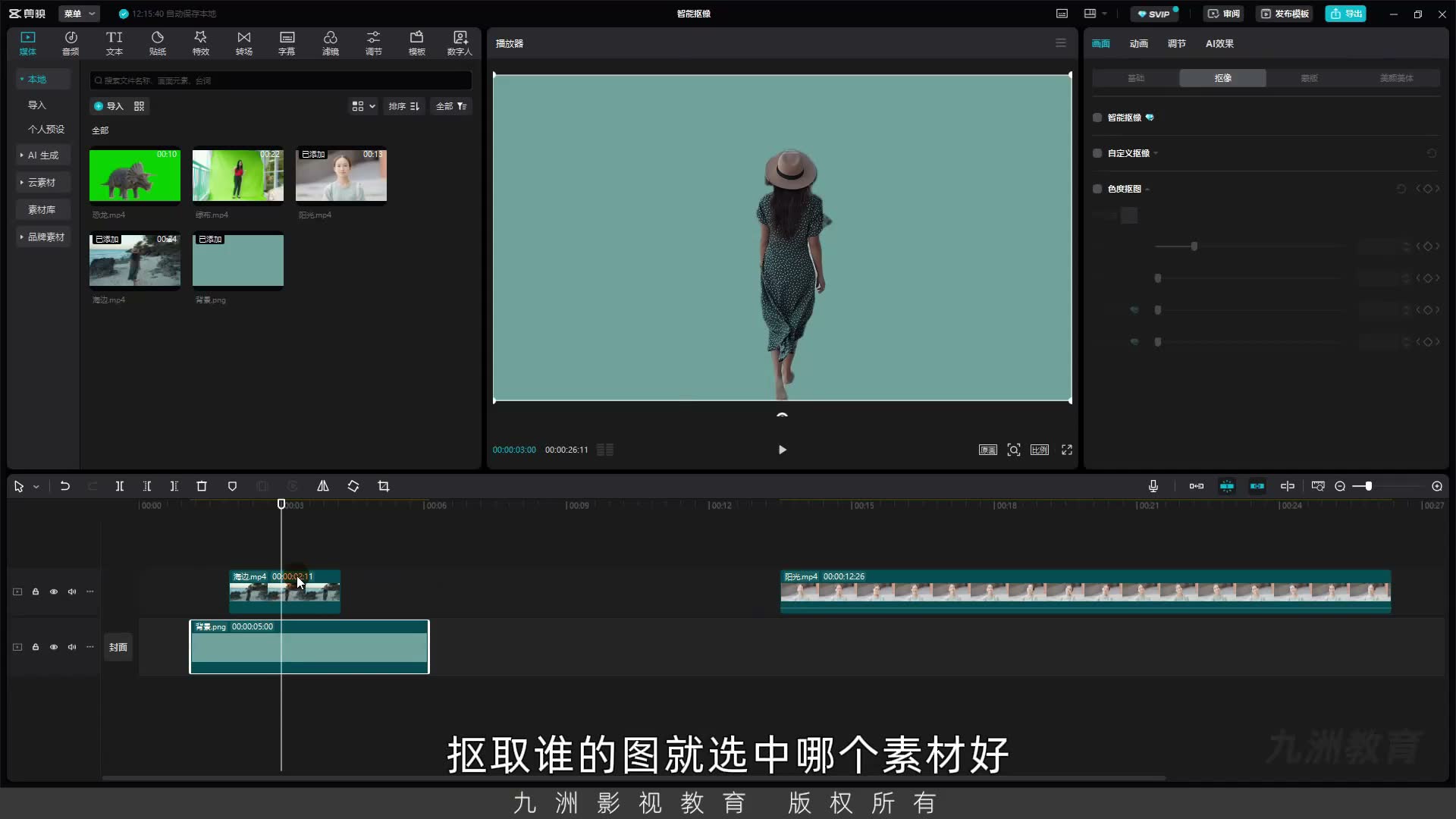
Task: Mute the 海边.mp4 track audio
Action: 72,591
